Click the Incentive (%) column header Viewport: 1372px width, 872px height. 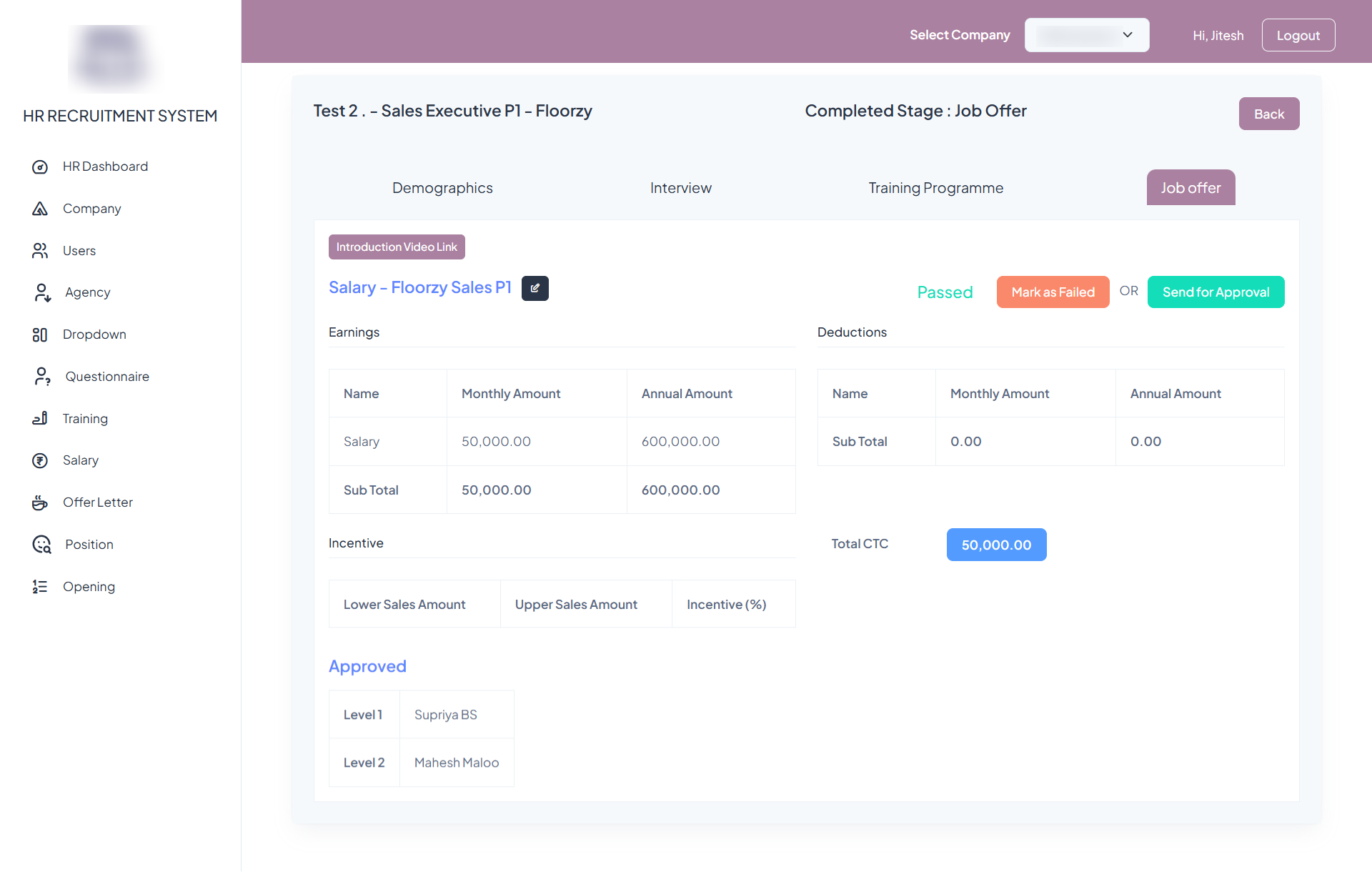coord(727,605)
